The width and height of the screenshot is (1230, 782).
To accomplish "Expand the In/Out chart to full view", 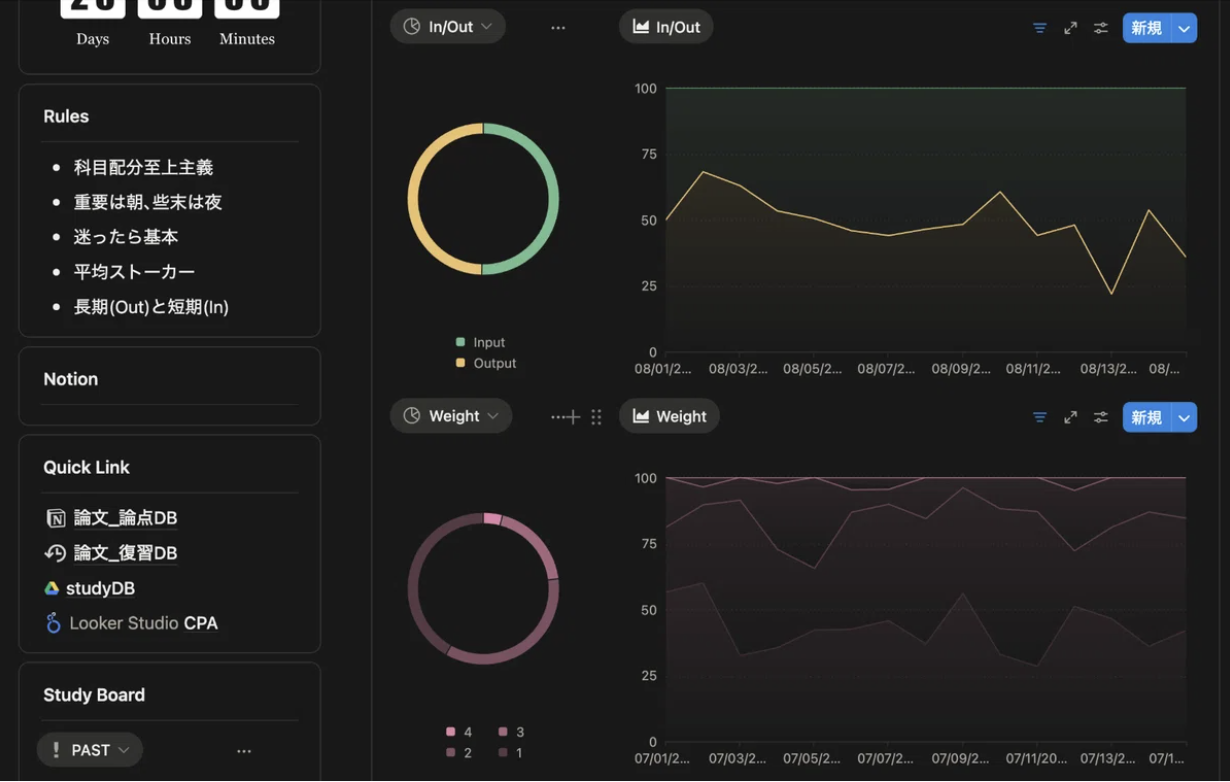I will [x=1070, y=28].
